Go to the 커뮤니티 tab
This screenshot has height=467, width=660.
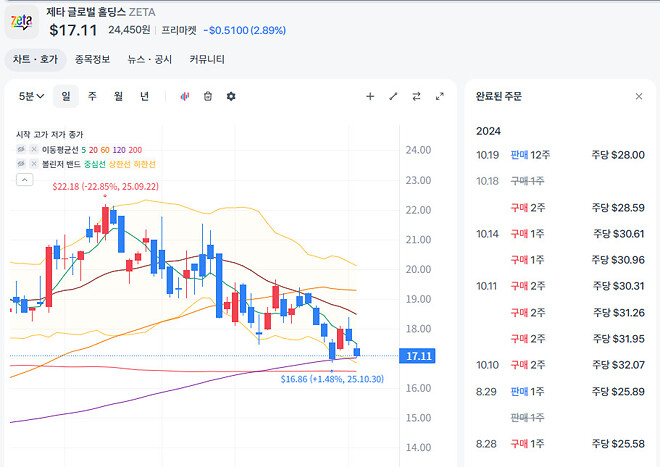pyautogui.click(x=207, y=59)
